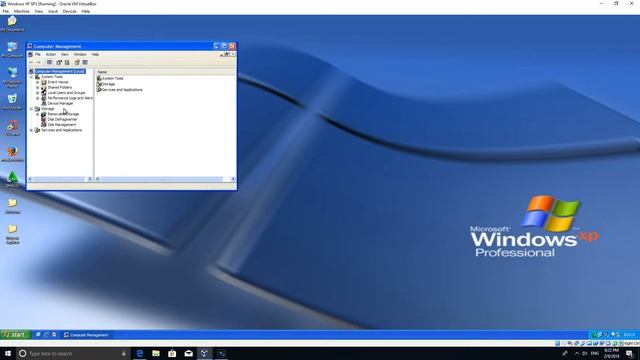Select Disk Defragmenter in the tree
The width and height of the screenshot is (640, 360).
pyautogui.click(x=62, y=119)
